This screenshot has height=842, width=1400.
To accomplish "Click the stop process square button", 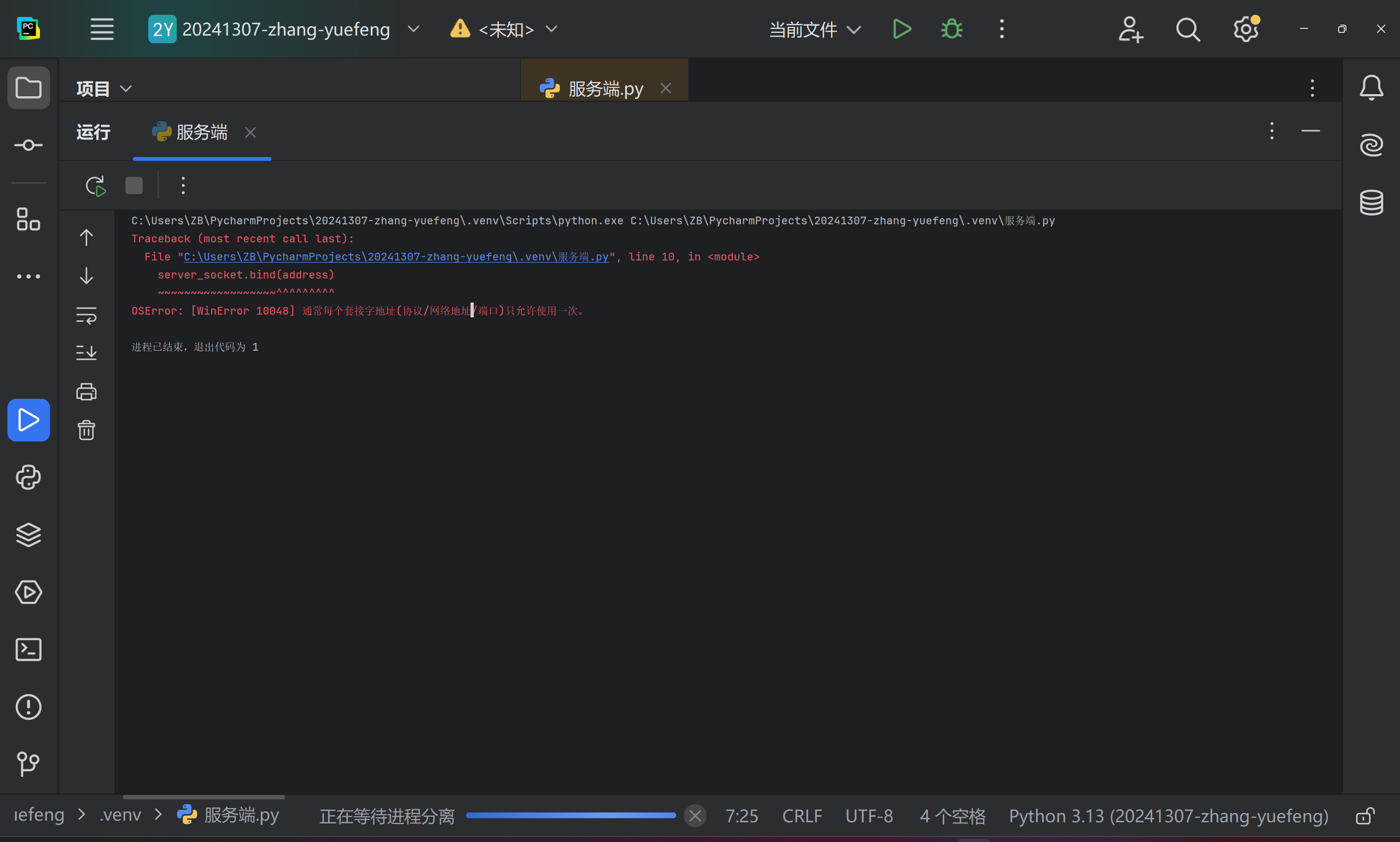I will coord(134,185).
